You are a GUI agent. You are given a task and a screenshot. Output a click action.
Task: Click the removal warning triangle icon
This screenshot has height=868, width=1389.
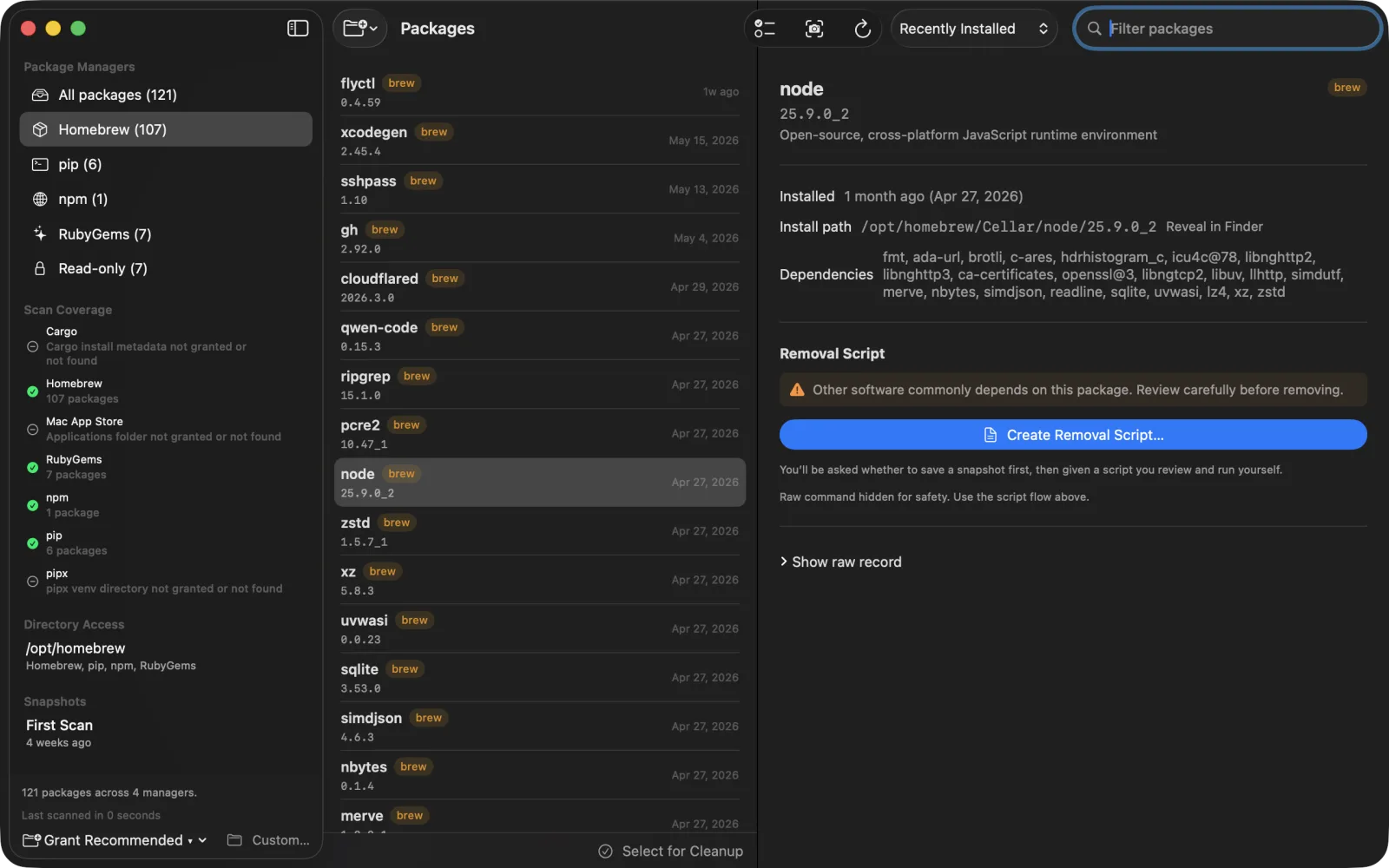[797, 390]
